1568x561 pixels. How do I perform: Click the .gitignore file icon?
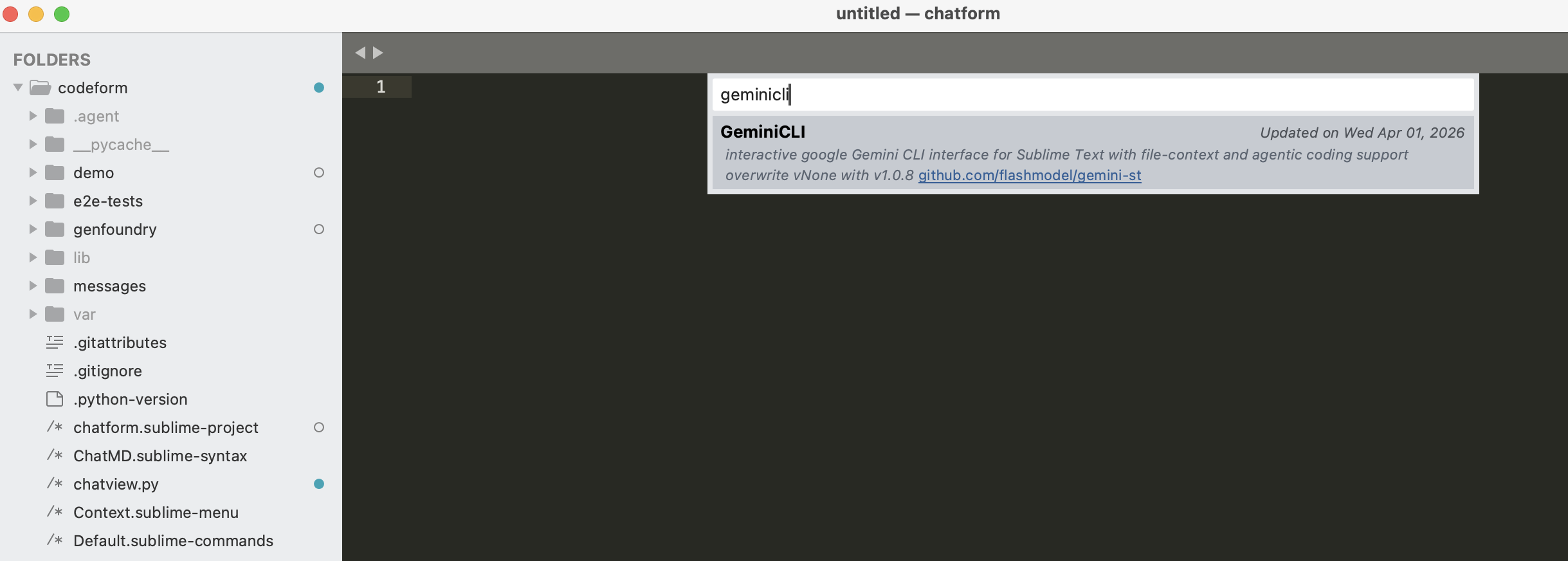tap(54, 371)
